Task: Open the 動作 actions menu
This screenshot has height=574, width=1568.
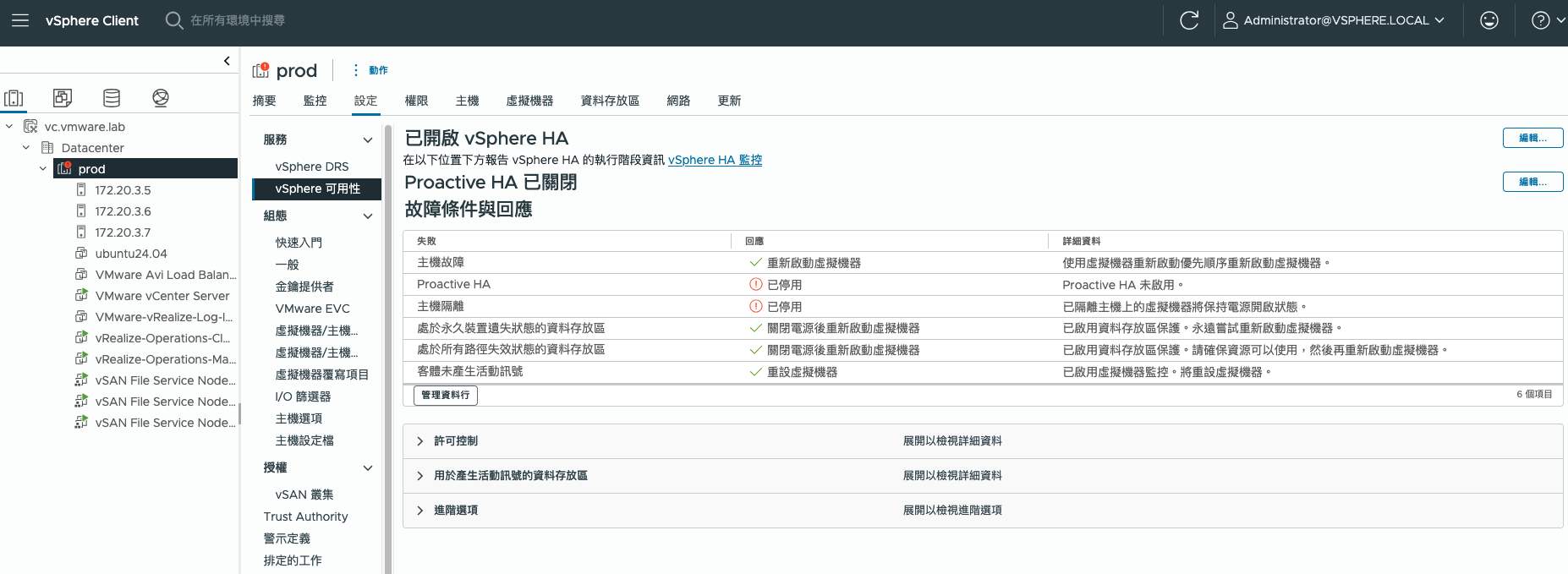Action: point(378,70)
